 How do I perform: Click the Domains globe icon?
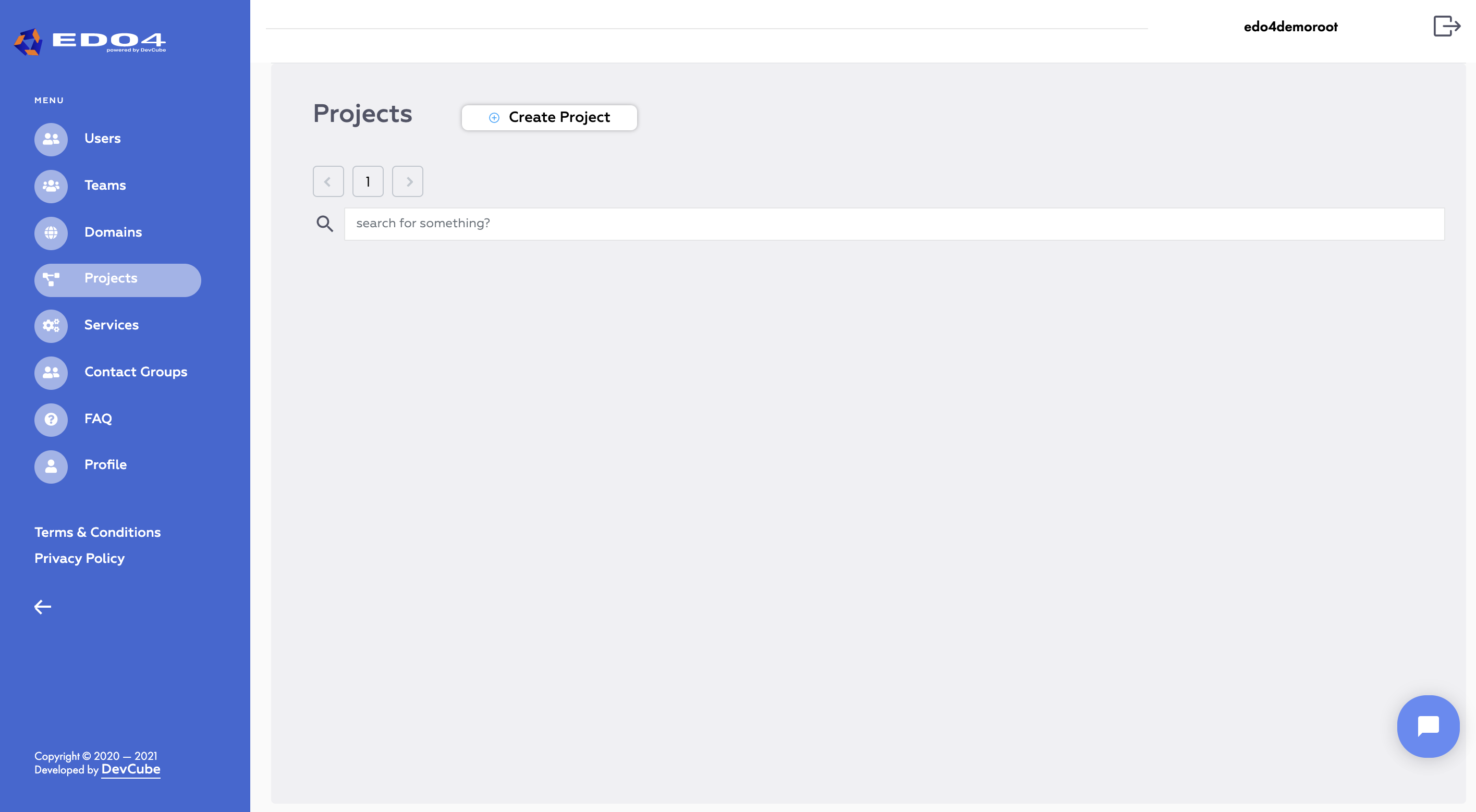point(51,232)
